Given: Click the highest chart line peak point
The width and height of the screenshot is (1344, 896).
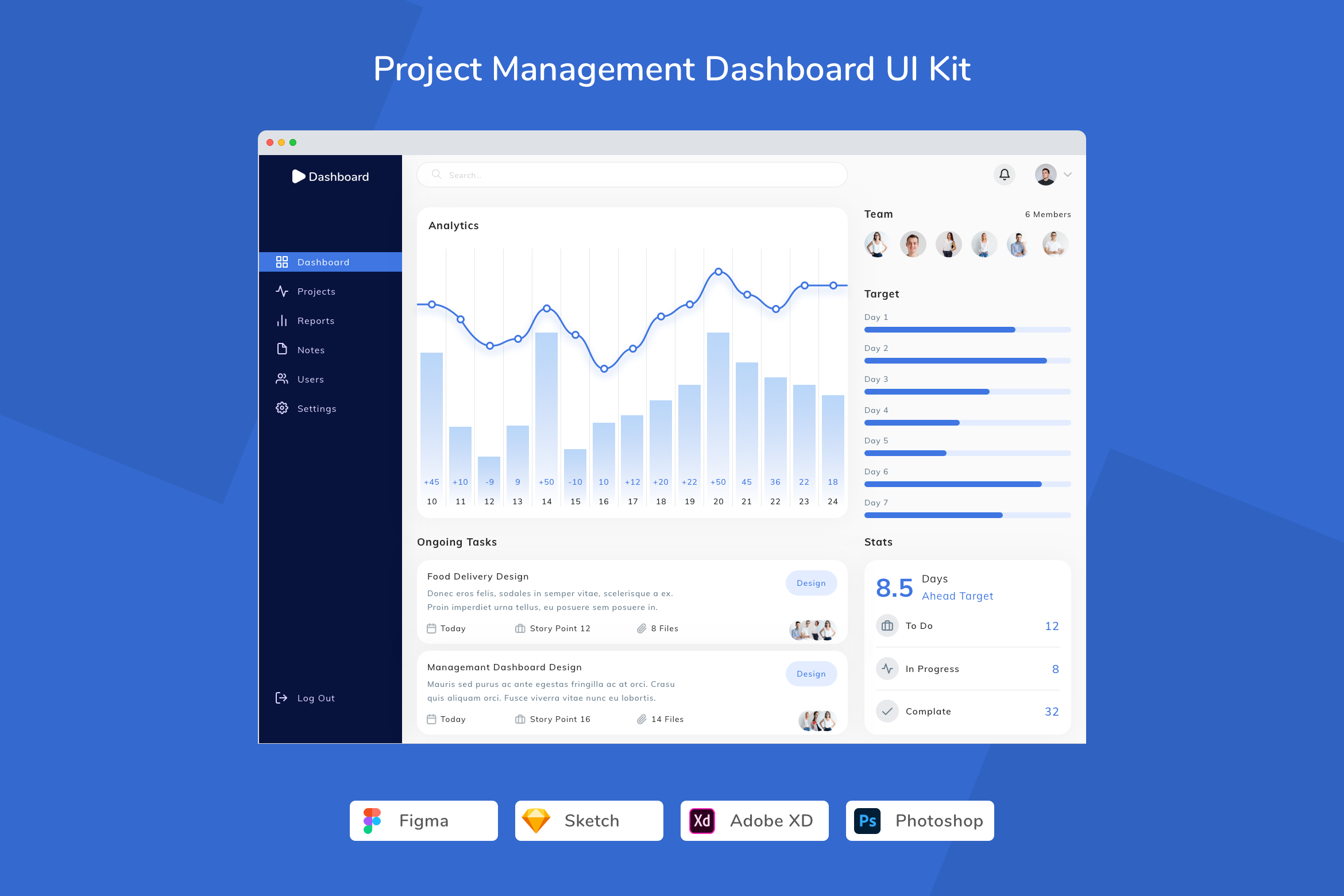Looking at the screenshot, I should (719, 271).
